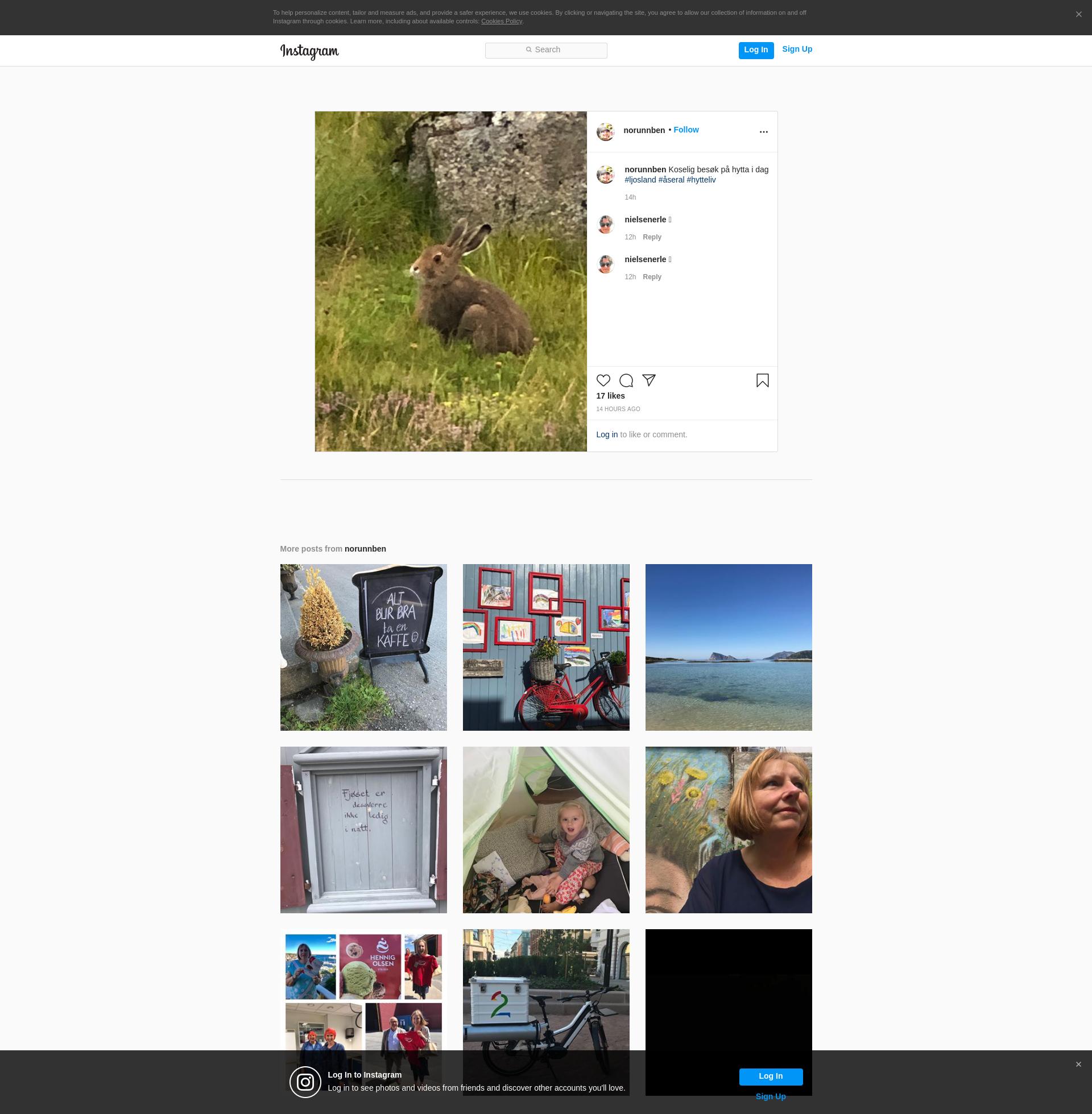Click the header Sign Up link
This screenshot has width=1092, height=1114.
pyautogui.click(x=797, y=49)
